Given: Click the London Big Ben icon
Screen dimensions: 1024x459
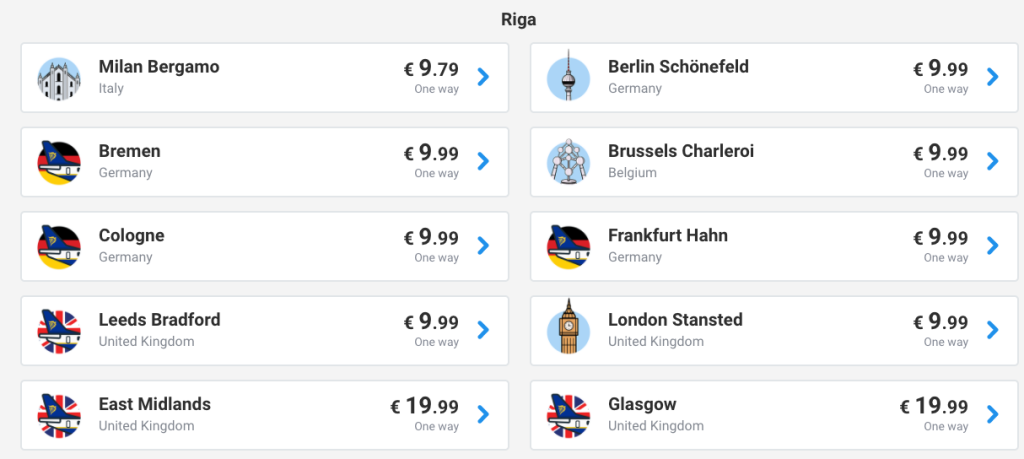Looking at the screenshot, I should (x=568, y=330).
